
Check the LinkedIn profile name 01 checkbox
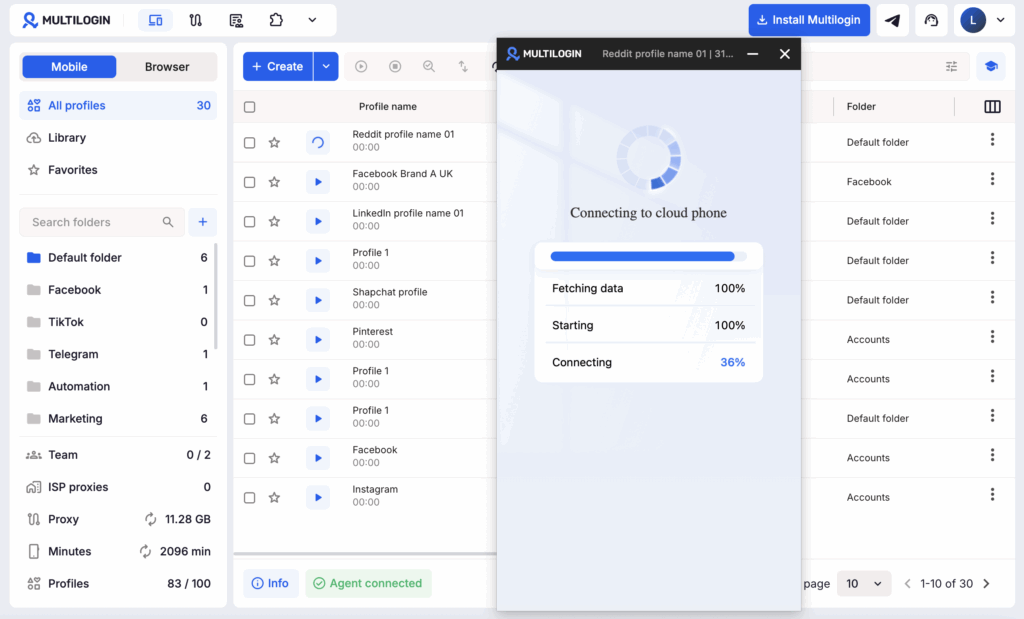(249, 221)
